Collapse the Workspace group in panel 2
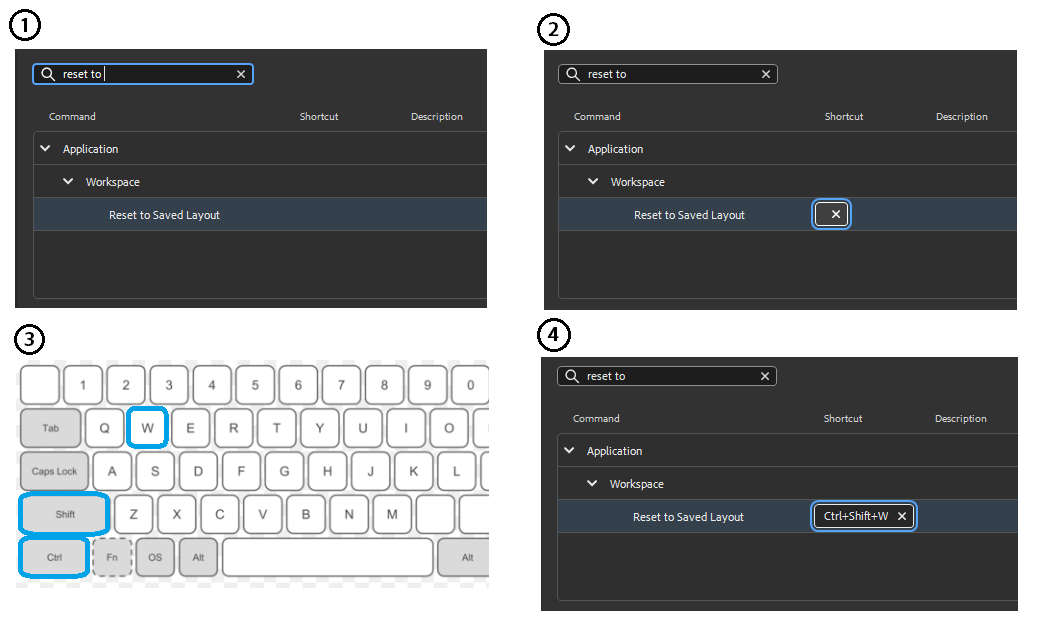Image resolution: width=1049 pixels, height=628 pixels. tap(592, 181)
